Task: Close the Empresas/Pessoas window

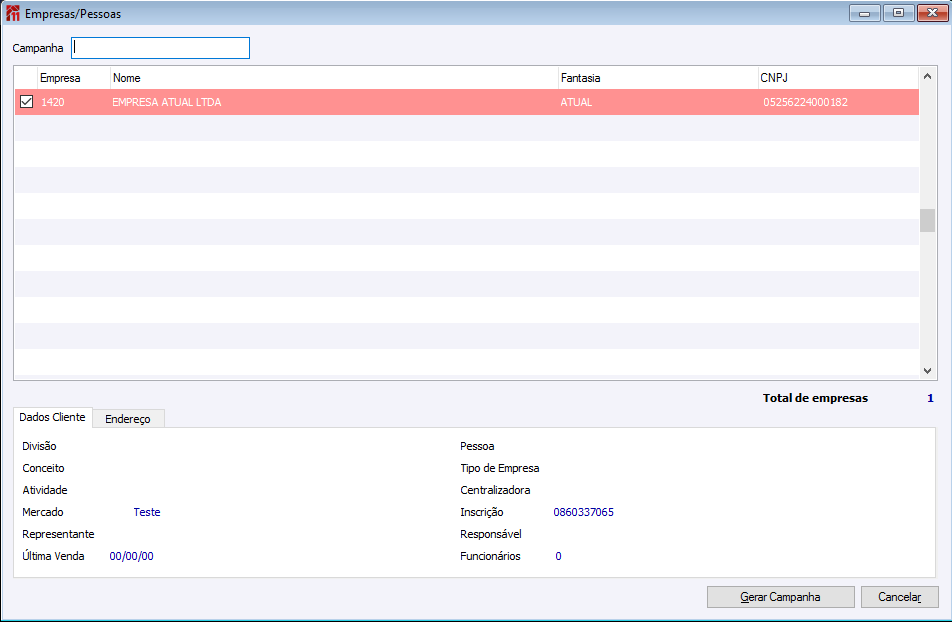Action: tap(933, 13)
